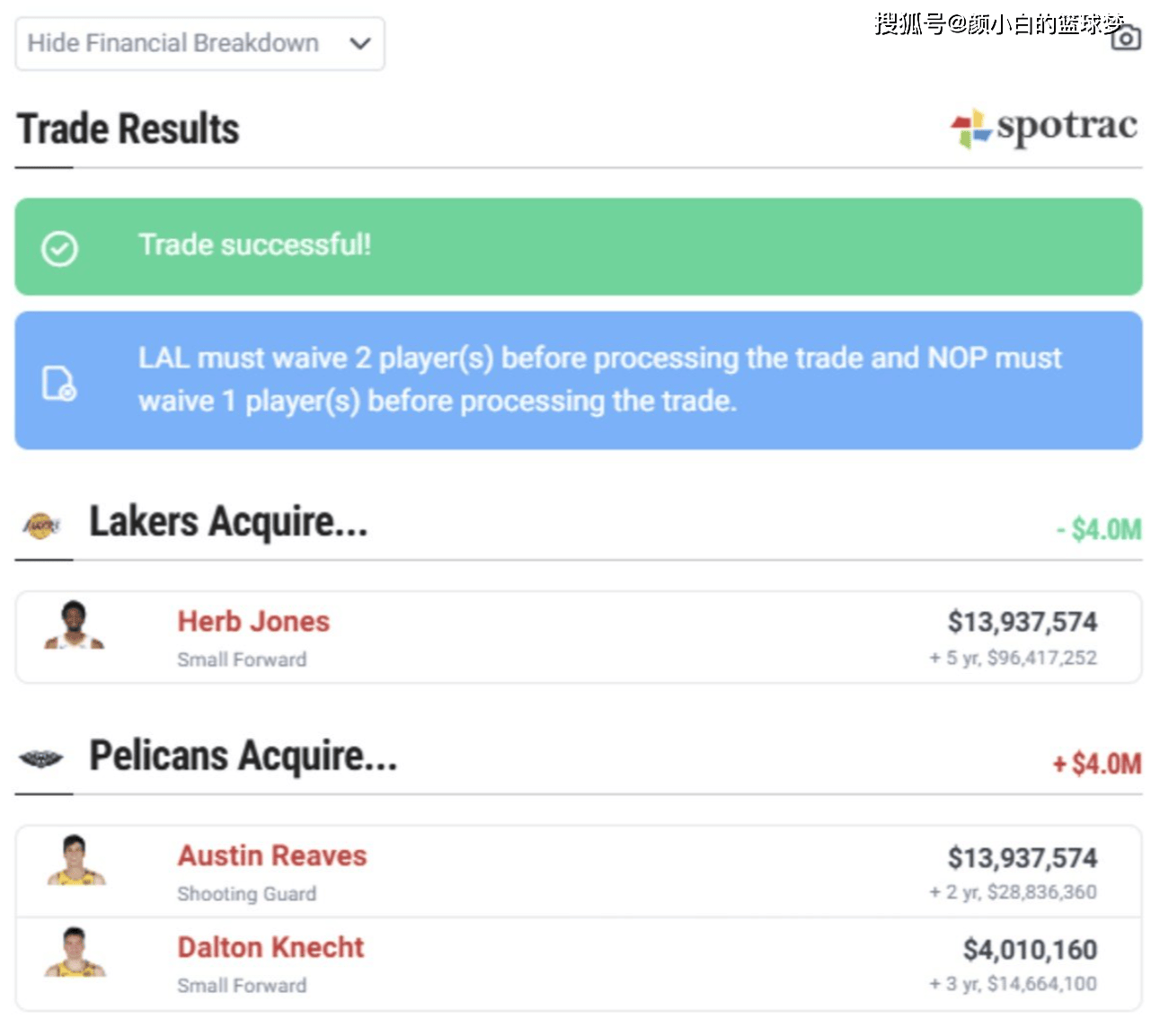Click the Trade successful green banner
The width and height of the screenshot is (1151, 1036).
click(578, 246)
